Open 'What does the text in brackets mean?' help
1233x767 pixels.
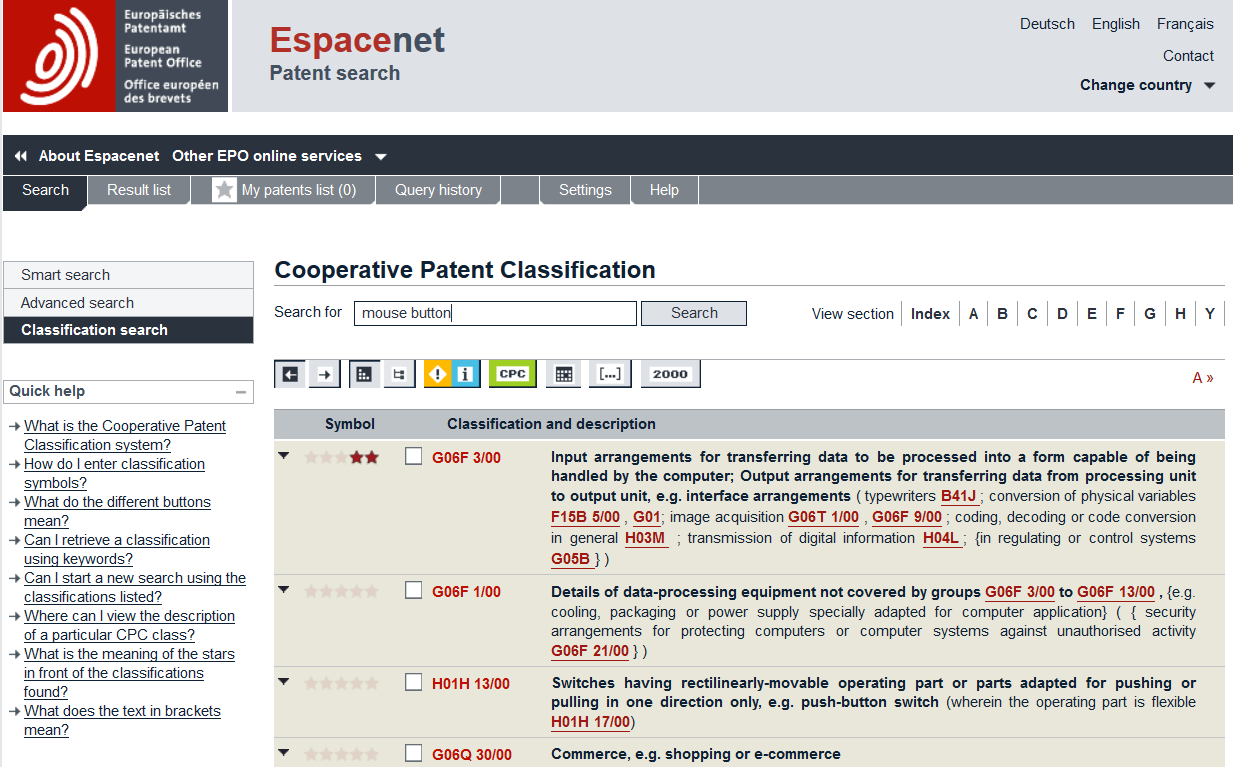(x=122, y=720)
